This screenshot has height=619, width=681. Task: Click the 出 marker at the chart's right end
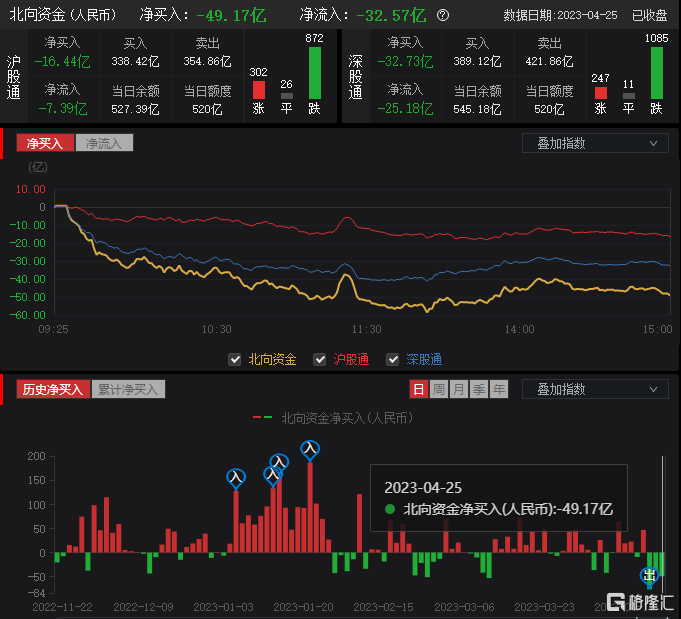coord(649,577)
